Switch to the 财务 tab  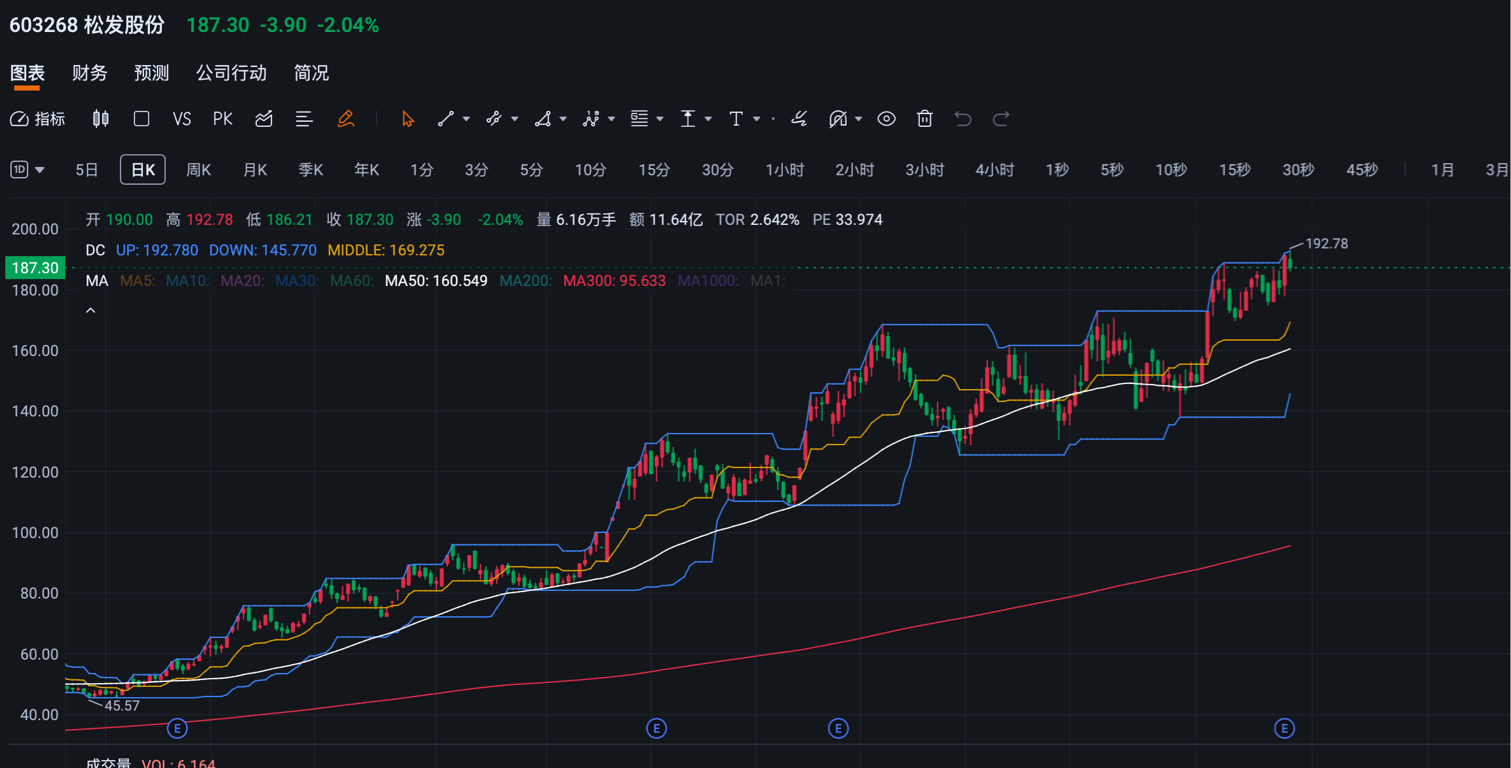[90, 73]
